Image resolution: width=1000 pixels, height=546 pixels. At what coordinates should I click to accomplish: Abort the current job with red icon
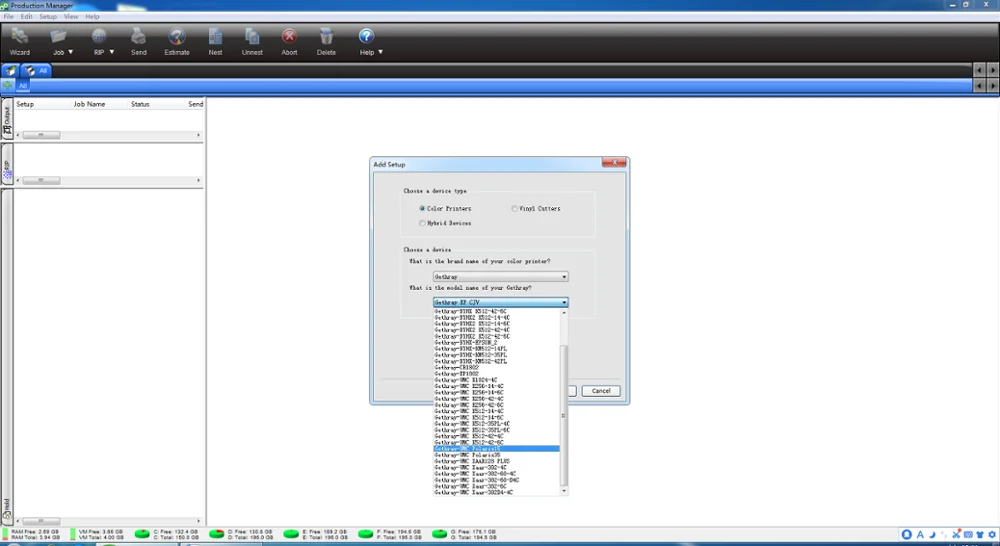click(x=289, y=36)
